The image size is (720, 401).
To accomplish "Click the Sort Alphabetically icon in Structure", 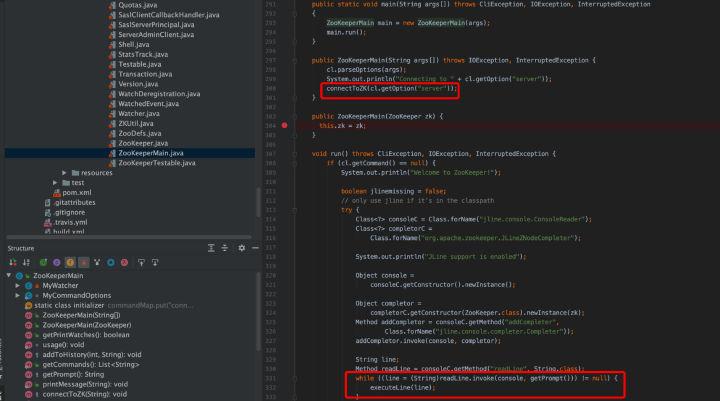I will pos(27,262).
